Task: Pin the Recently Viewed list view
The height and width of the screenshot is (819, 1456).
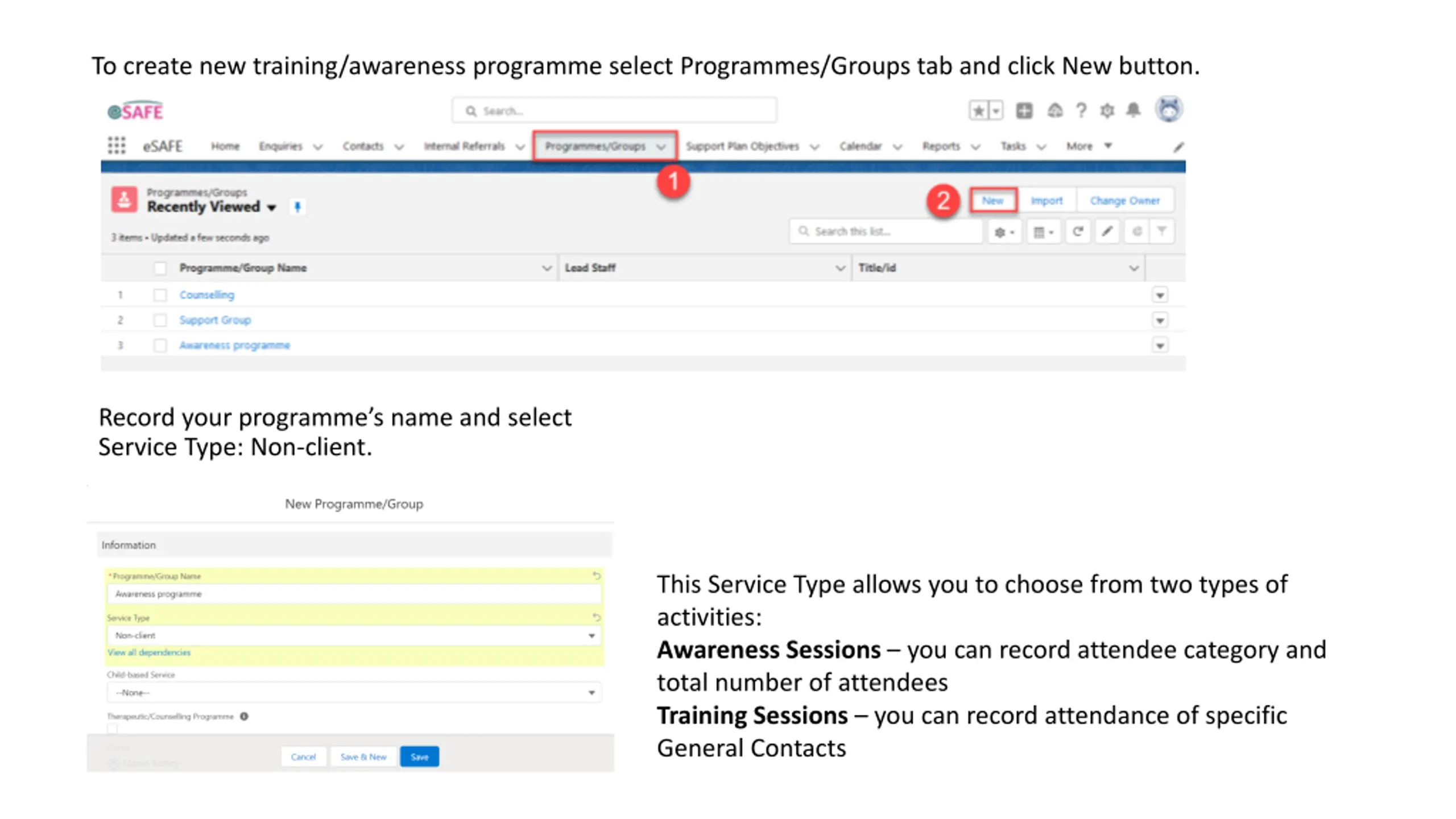Action: (297, 207)
